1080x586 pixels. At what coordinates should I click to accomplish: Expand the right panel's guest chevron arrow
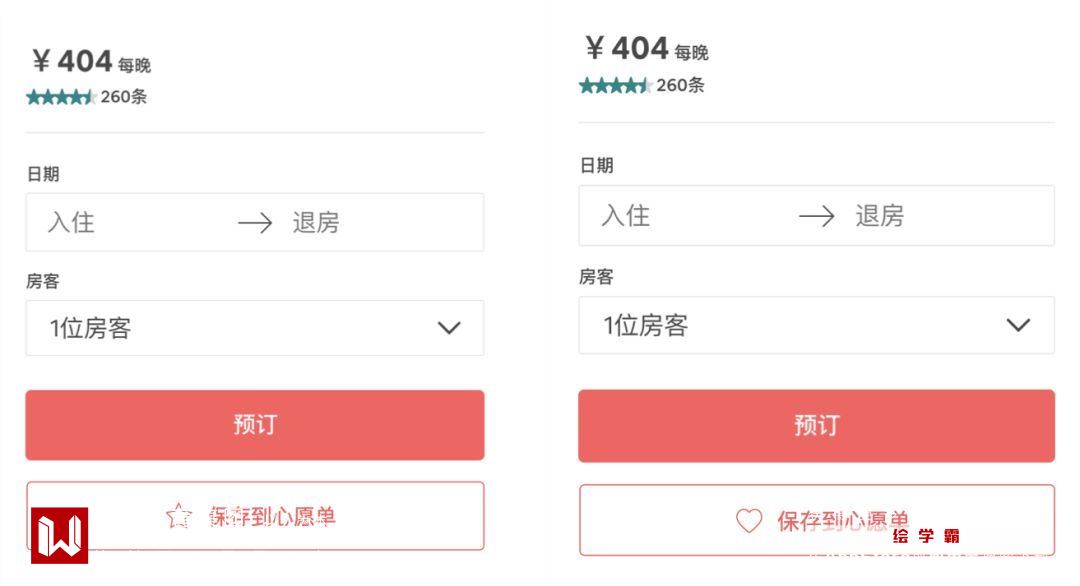click(1018, 325)
